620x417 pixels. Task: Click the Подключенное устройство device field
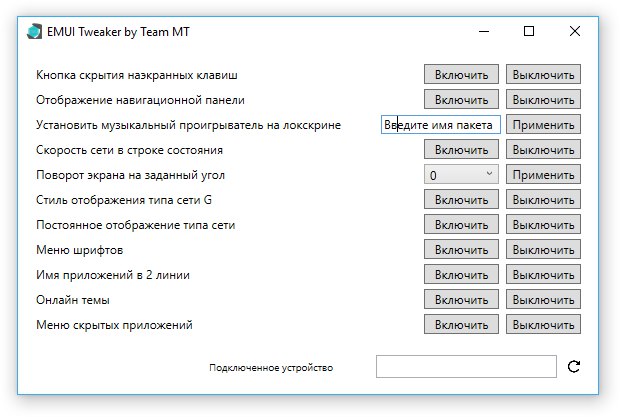466,366
